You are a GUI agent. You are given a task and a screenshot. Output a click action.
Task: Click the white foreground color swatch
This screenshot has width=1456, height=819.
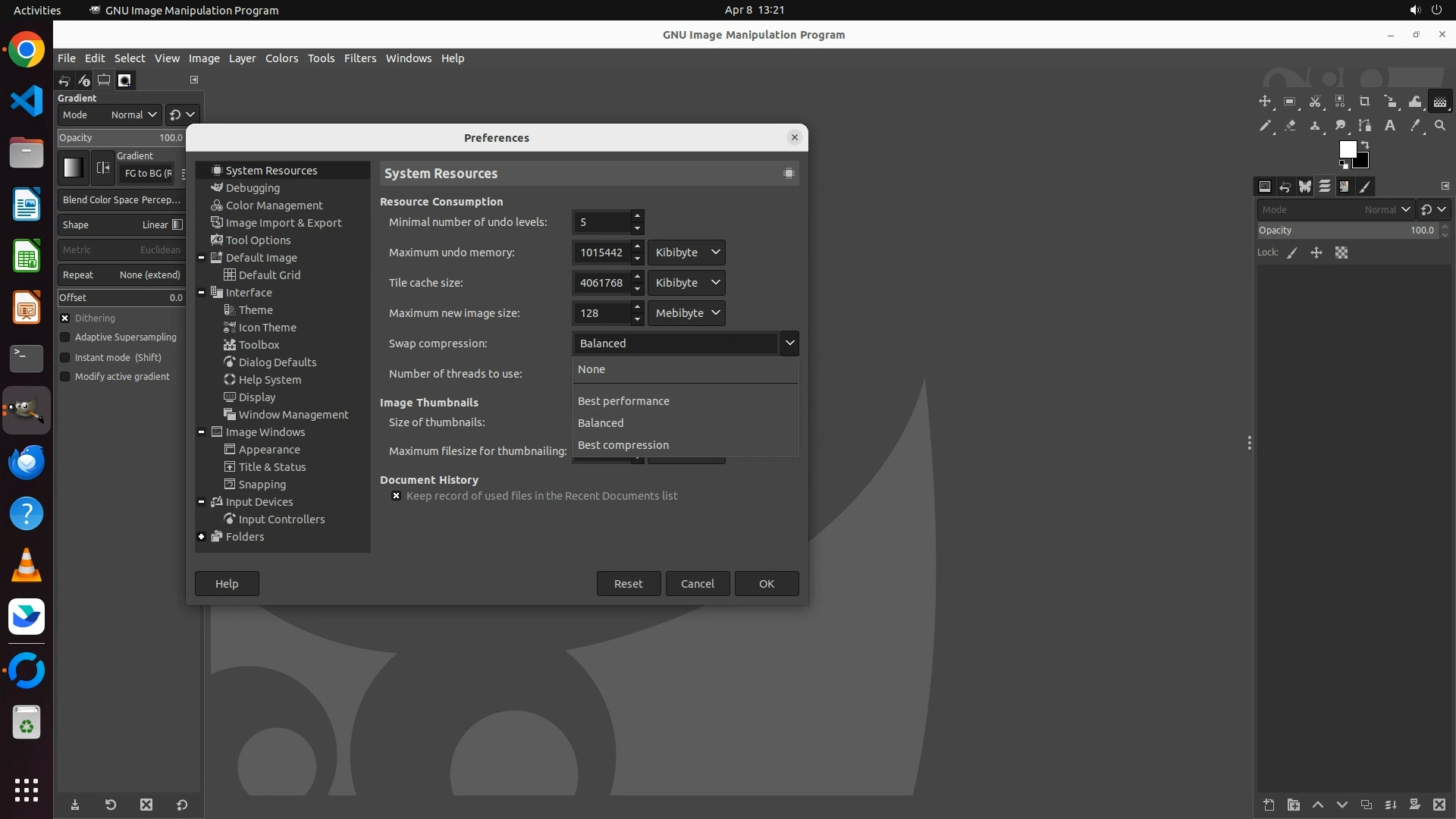click(x=1347, y=149)
